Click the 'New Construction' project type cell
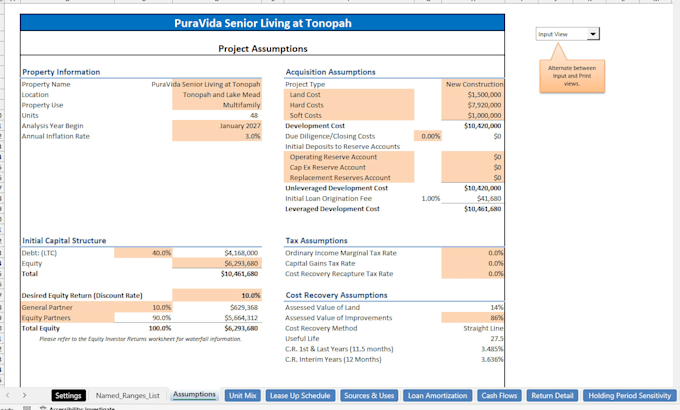Viewport: 680px width, 410px height. [473, 84]
